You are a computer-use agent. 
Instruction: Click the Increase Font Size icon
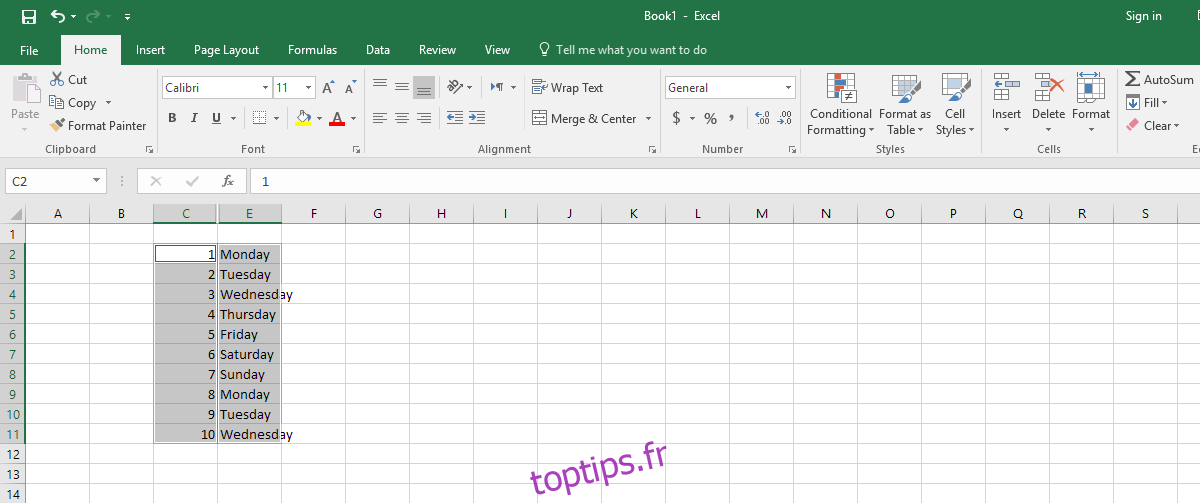click(x=328, y=88)
